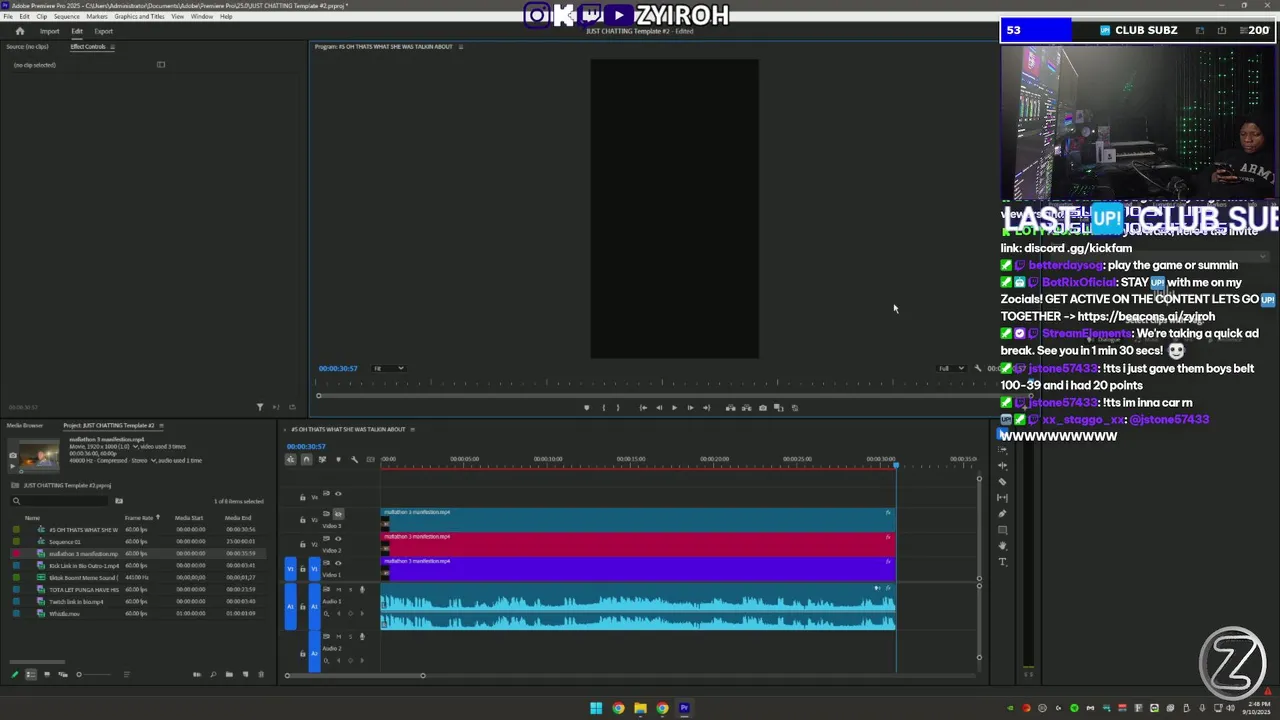Select the Razor tool in tools panel
Image resolution: width=1280 pixels, height=720 pixels.
pos(1003,481)
